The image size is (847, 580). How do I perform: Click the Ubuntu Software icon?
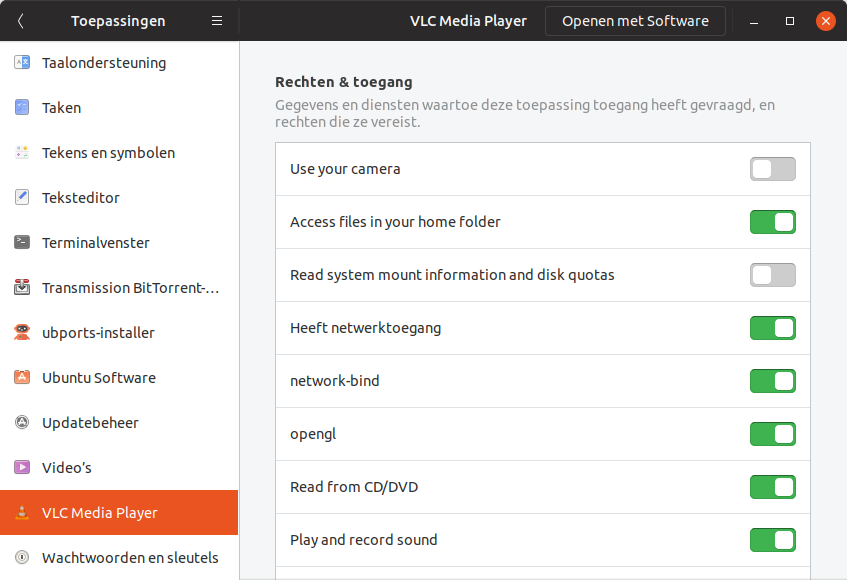(x=22, y=378)
